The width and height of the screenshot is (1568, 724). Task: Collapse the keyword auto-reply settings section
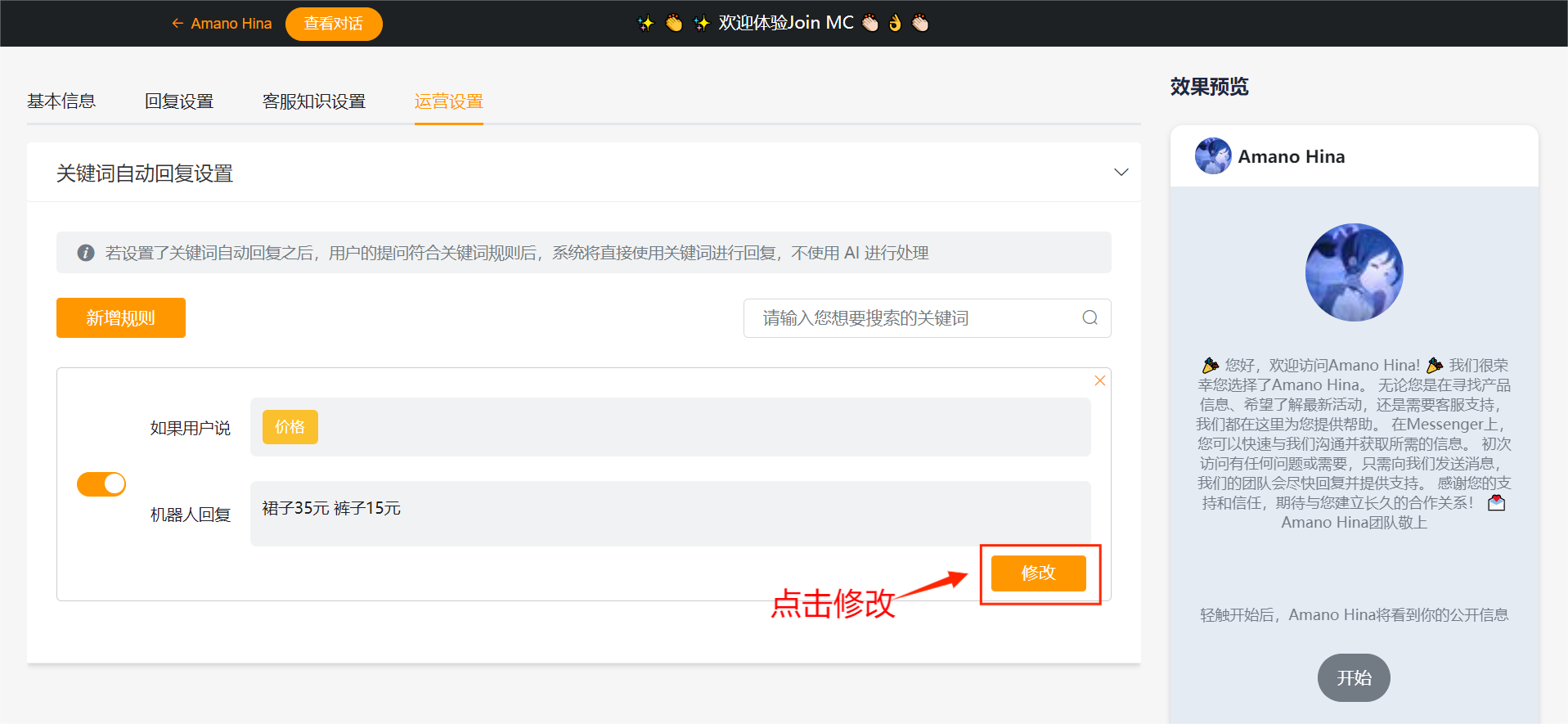[x=1121, y=173]
